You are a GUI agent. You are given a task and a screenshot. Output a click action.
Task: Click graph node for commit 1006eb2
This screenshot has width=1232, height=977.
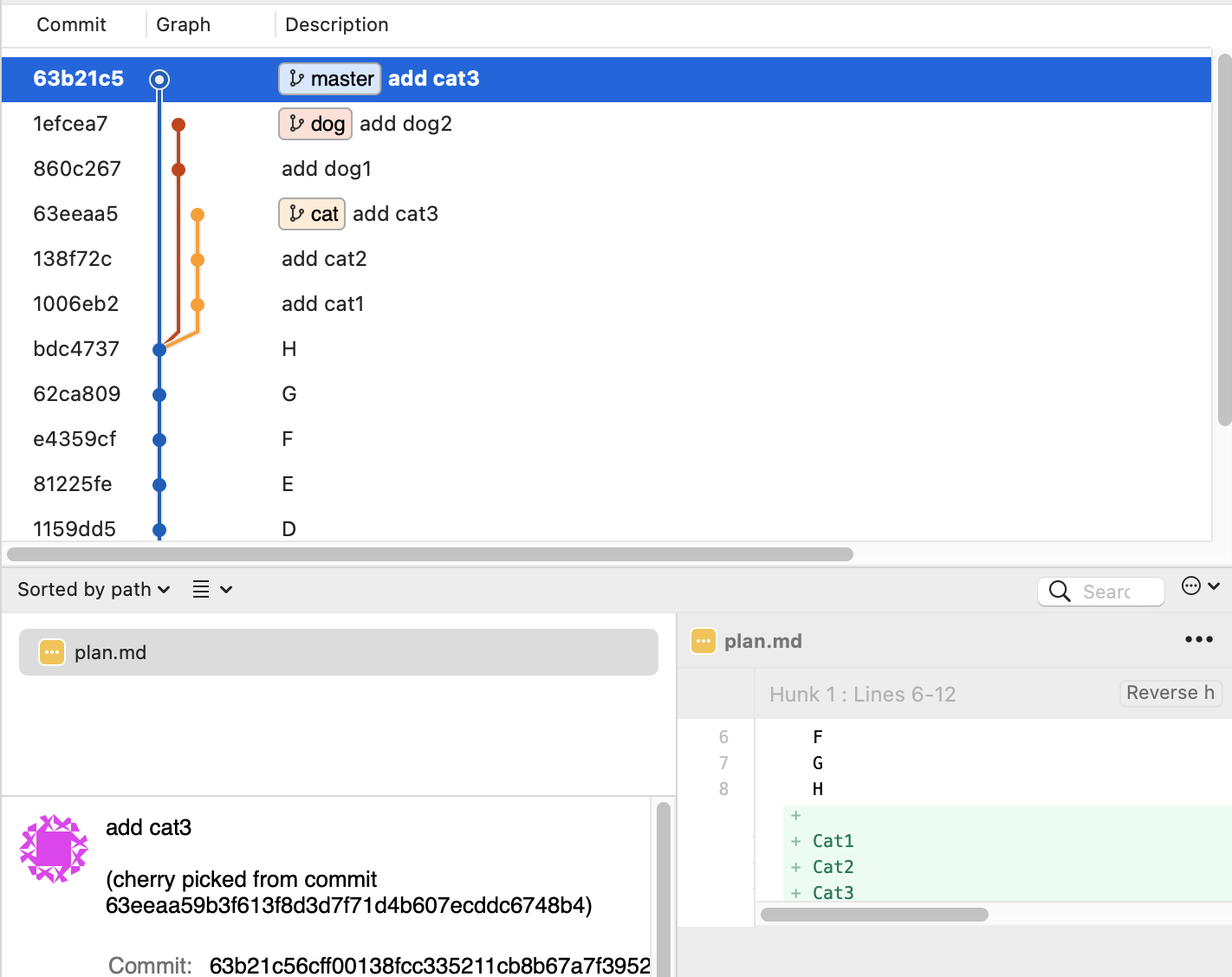(198, 305)
